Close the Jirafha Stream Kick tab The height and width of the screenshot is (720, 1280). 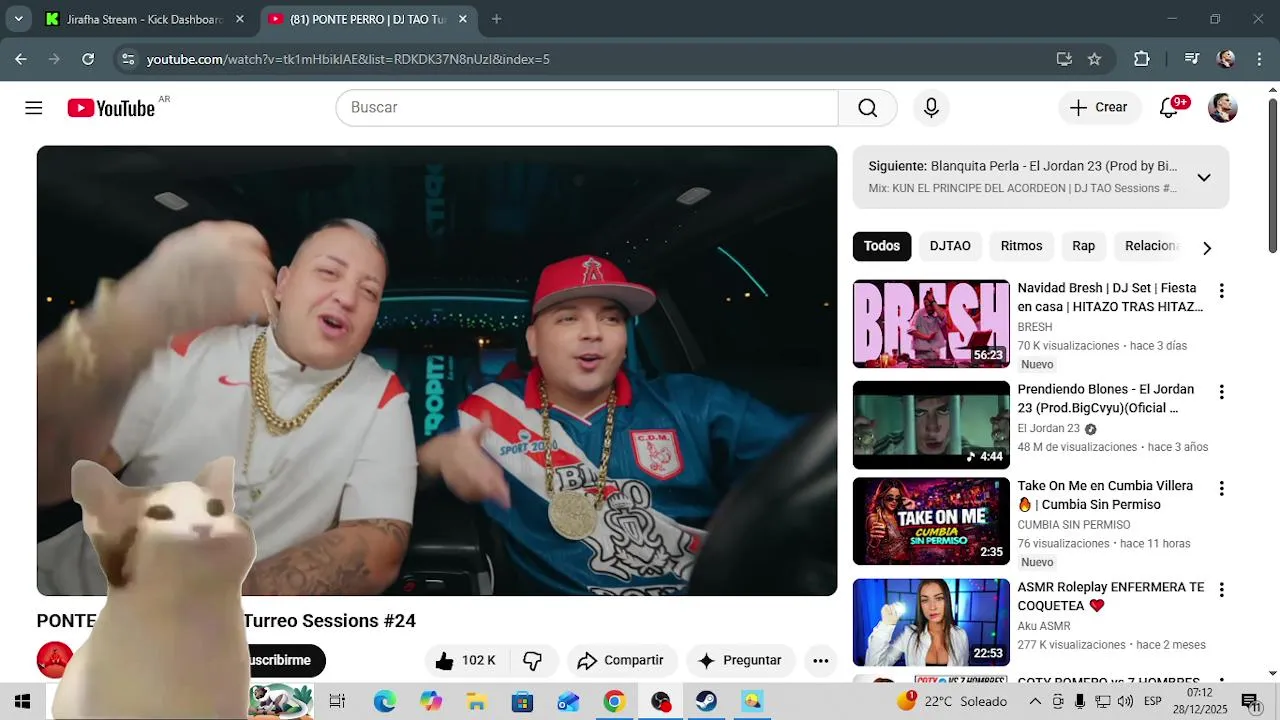point(240,19)
